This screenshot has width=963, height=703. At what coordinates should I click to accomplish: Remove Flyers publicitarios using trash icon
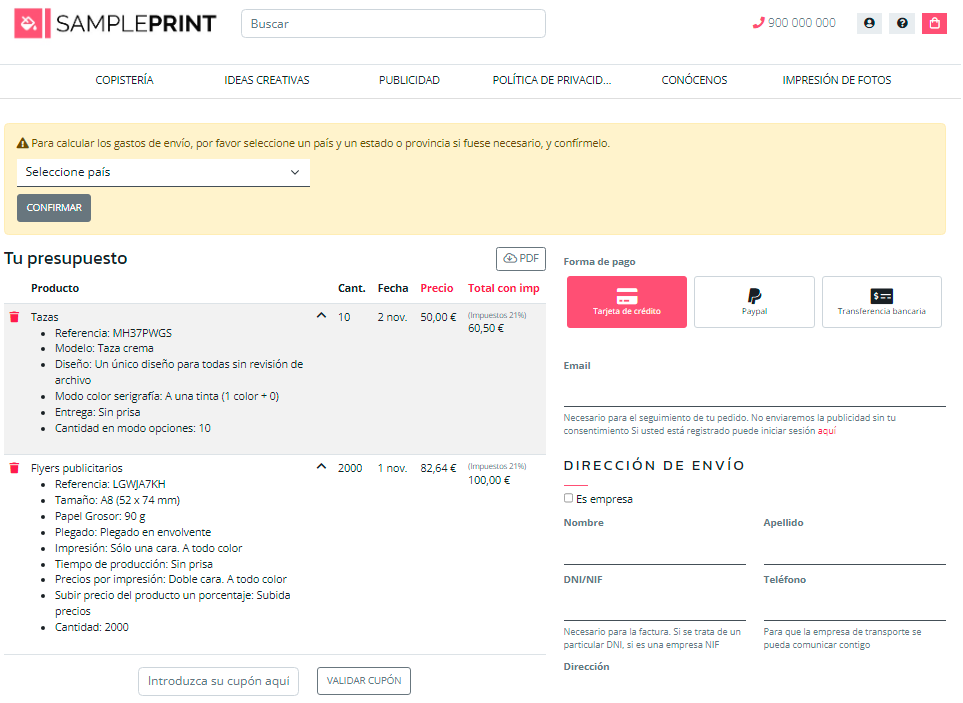[x=14, y=468]
